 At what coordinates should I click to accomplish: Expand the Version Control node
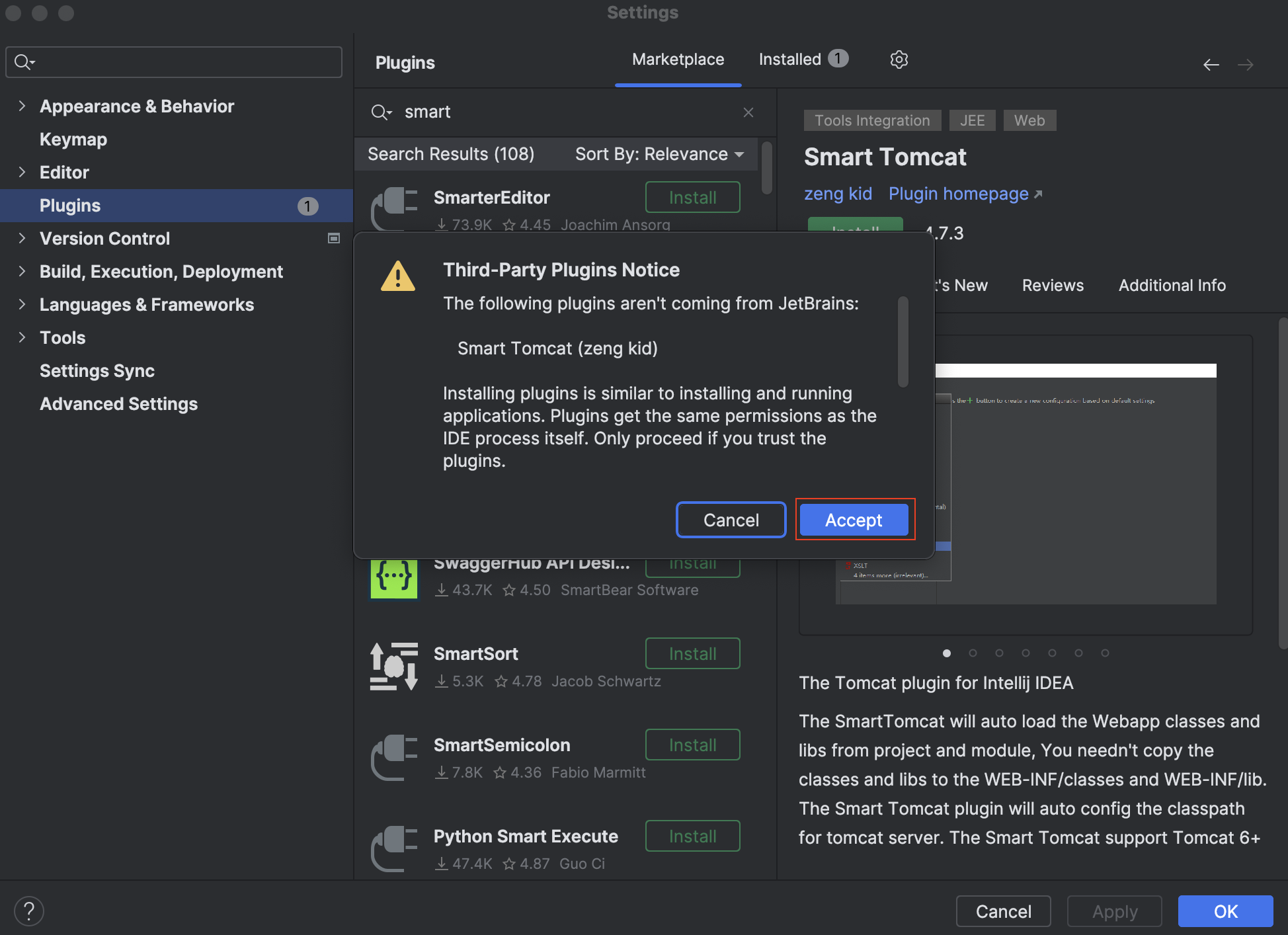[22, 238]
